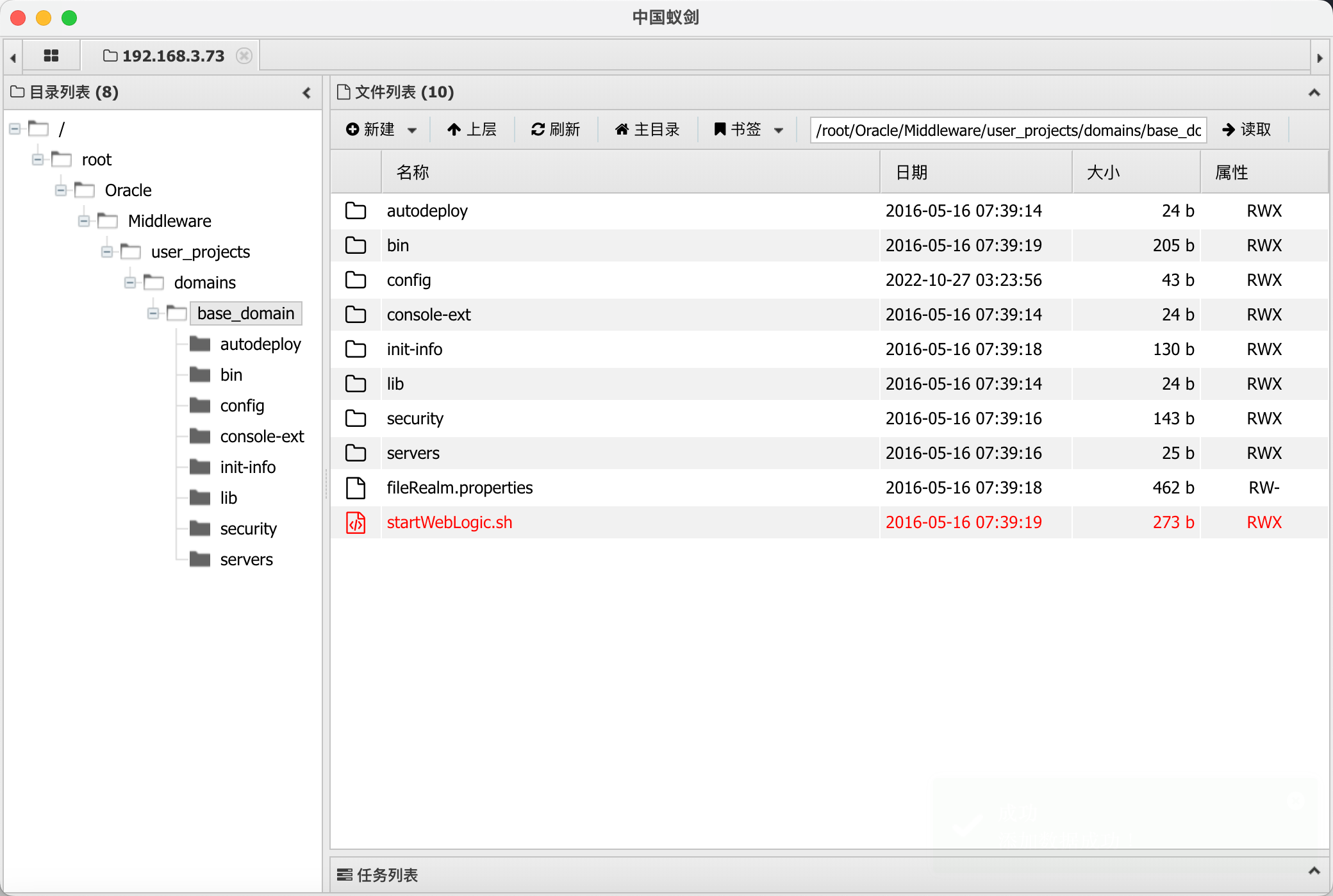Click the 读取 (read) path button
This screenshot has width=1333, height=896.
tap(1246, 129)
